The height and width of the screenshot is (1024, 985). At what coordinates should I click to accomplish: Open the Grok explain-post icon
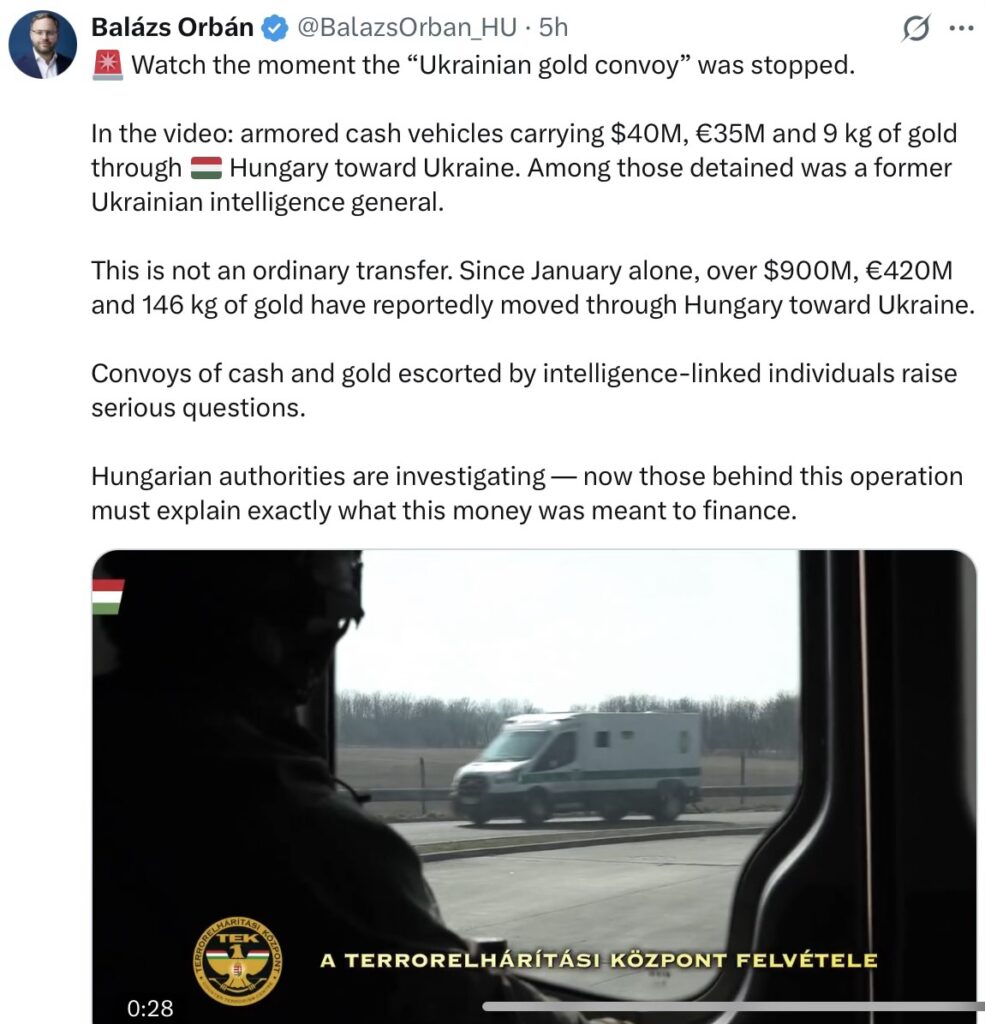[x=916, y=29]
